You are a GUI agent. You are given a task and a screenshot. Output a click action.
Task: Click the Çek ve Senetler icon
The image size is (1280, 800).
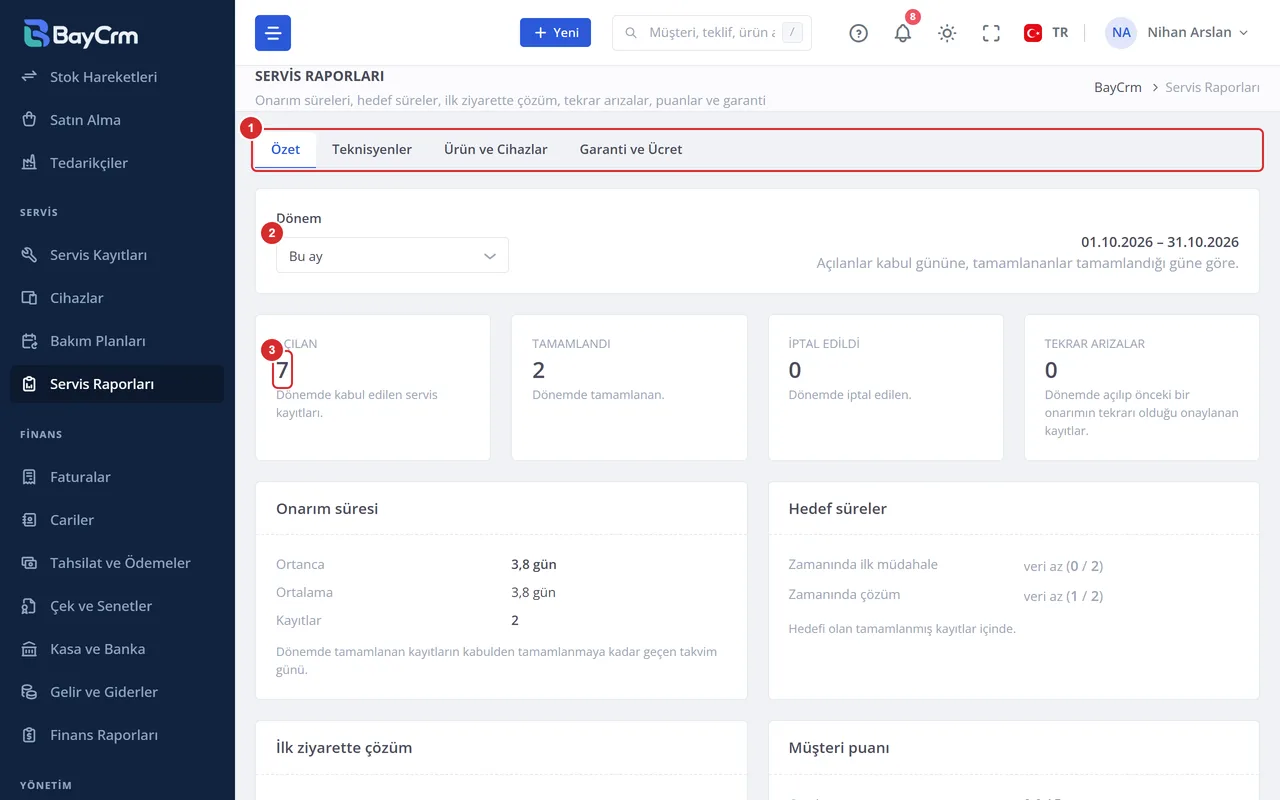tap(30, 606)
